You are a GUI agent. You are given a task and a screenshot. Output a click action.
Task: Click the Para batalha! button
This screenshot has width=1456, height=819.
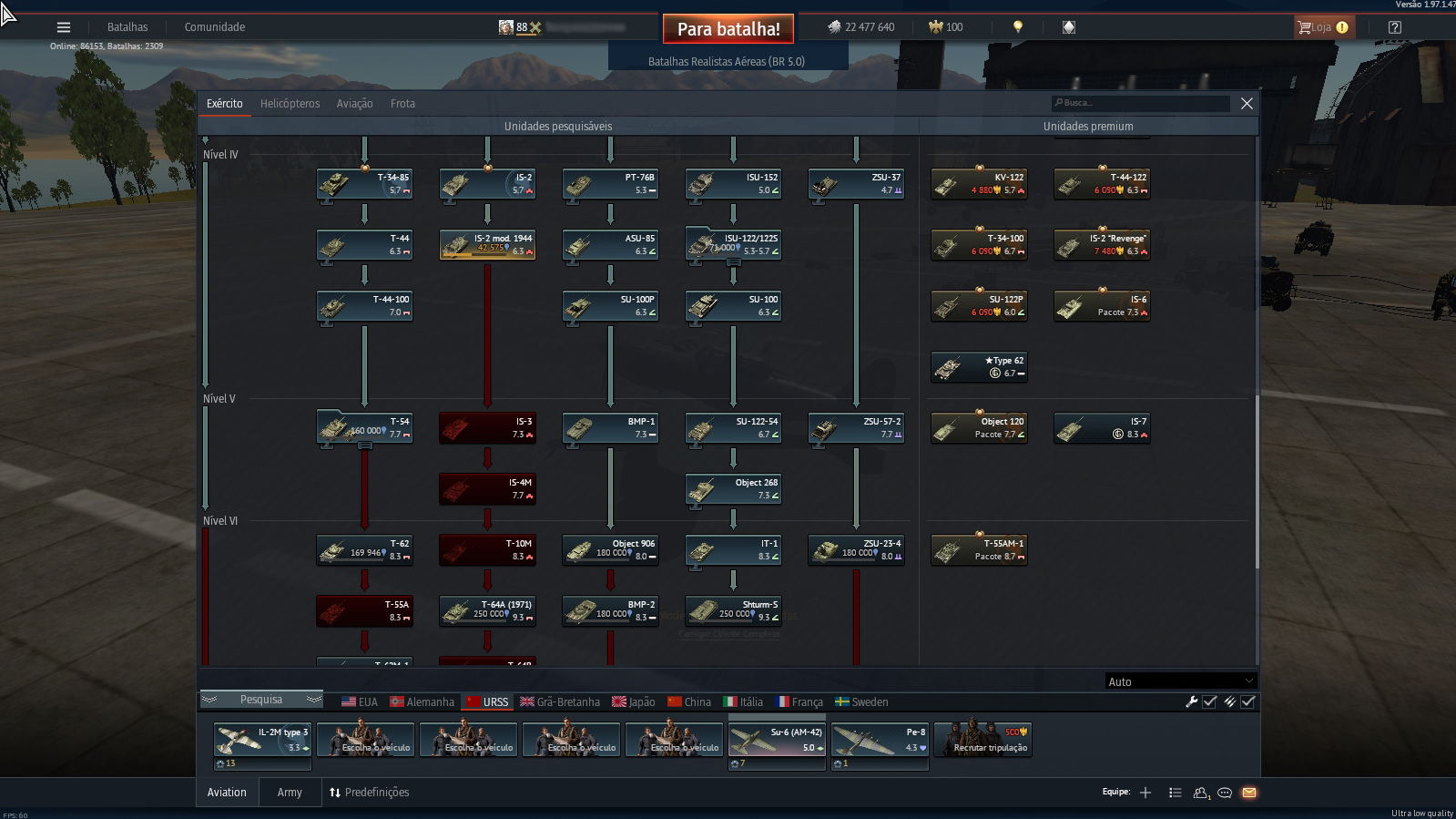(728, 28)
